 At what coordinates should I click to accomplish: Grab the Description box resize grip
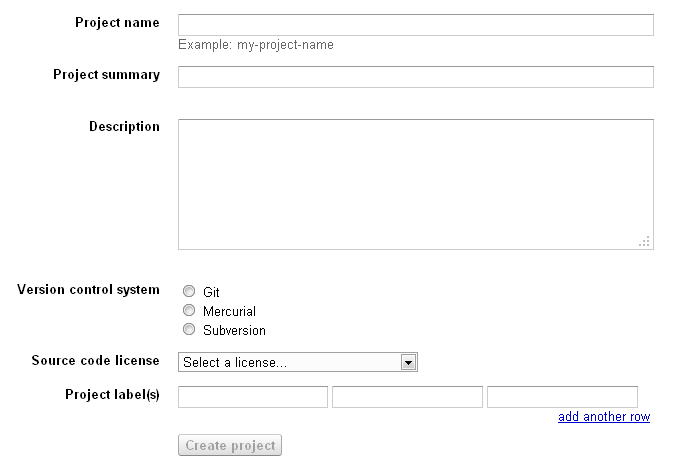pos(645,241)
